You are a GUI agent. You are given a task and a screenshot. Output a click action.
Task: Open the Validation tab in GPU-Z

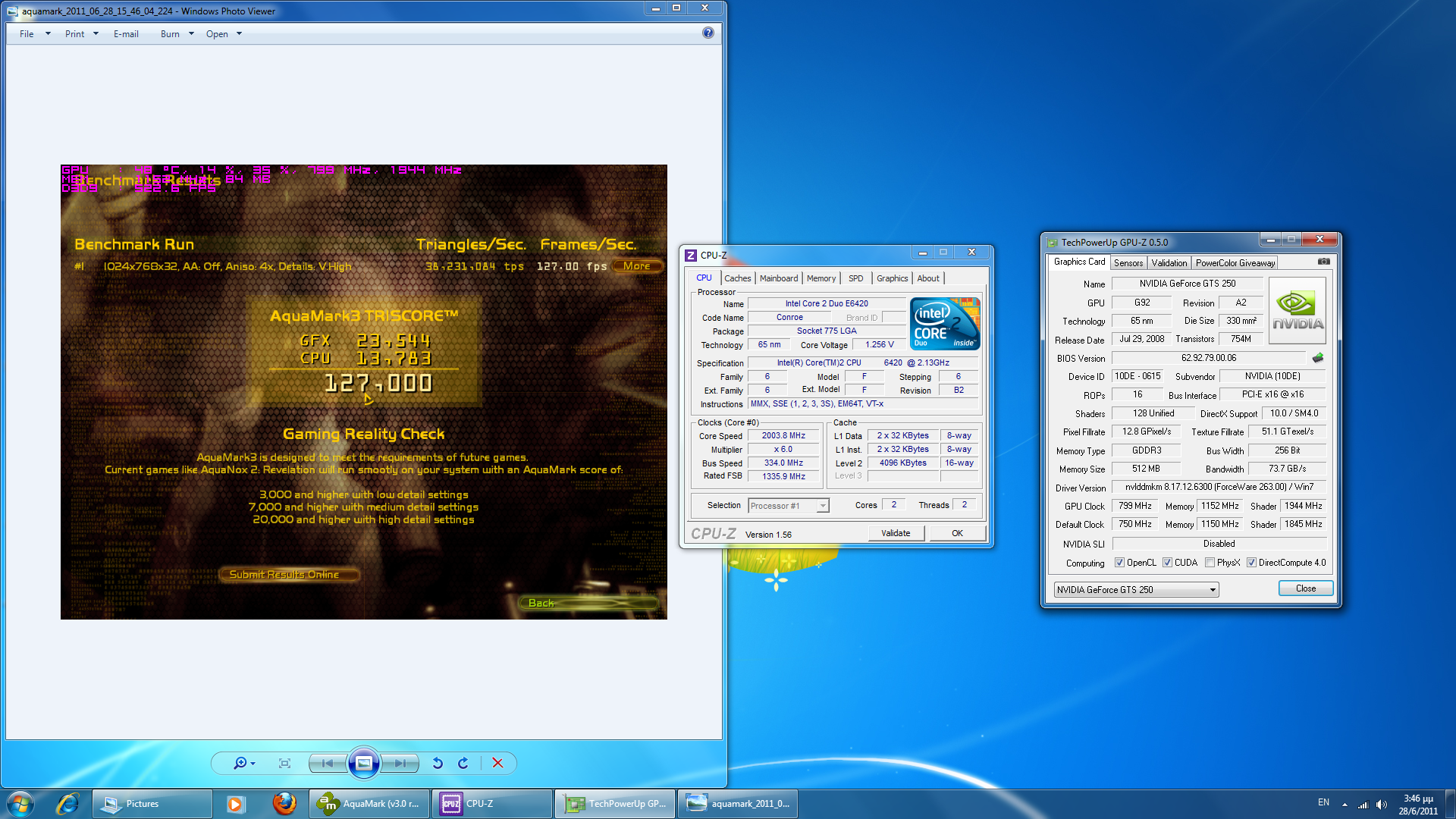(1169, 263)
